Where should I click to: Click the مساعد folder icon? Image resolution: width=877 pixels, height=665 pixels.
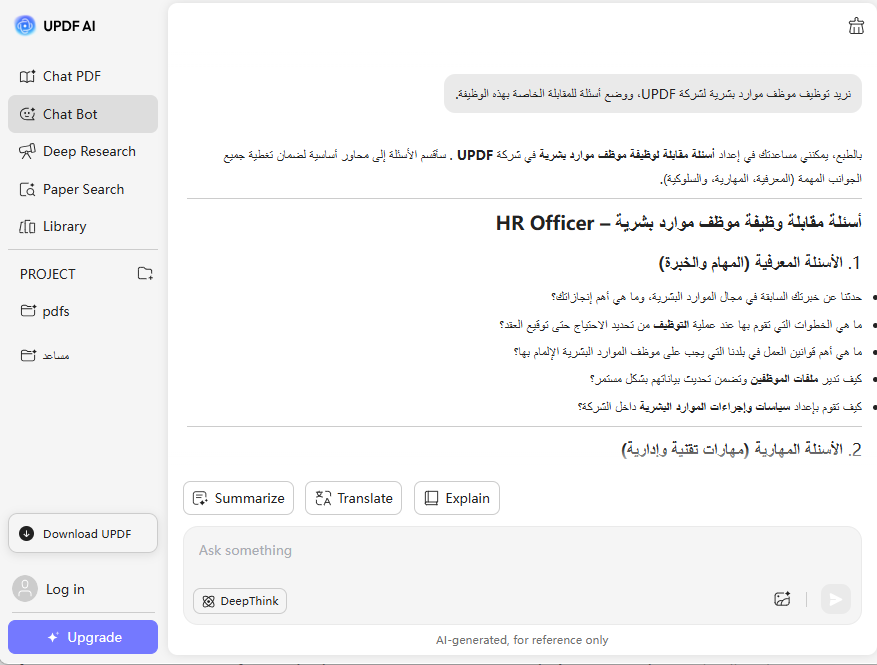pos(28,355)
